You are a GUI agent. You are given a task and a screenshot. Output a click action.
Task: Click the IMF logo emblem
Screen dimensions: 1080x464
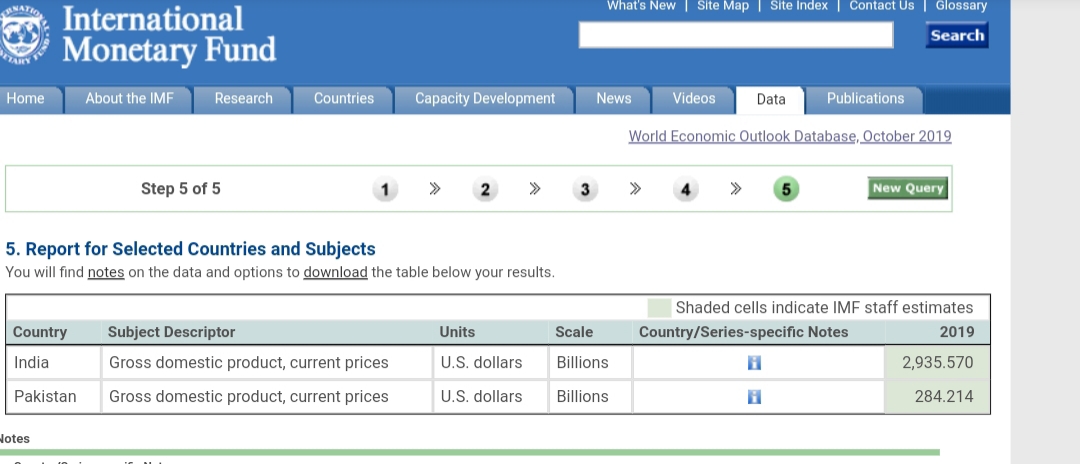pos(23,34)
